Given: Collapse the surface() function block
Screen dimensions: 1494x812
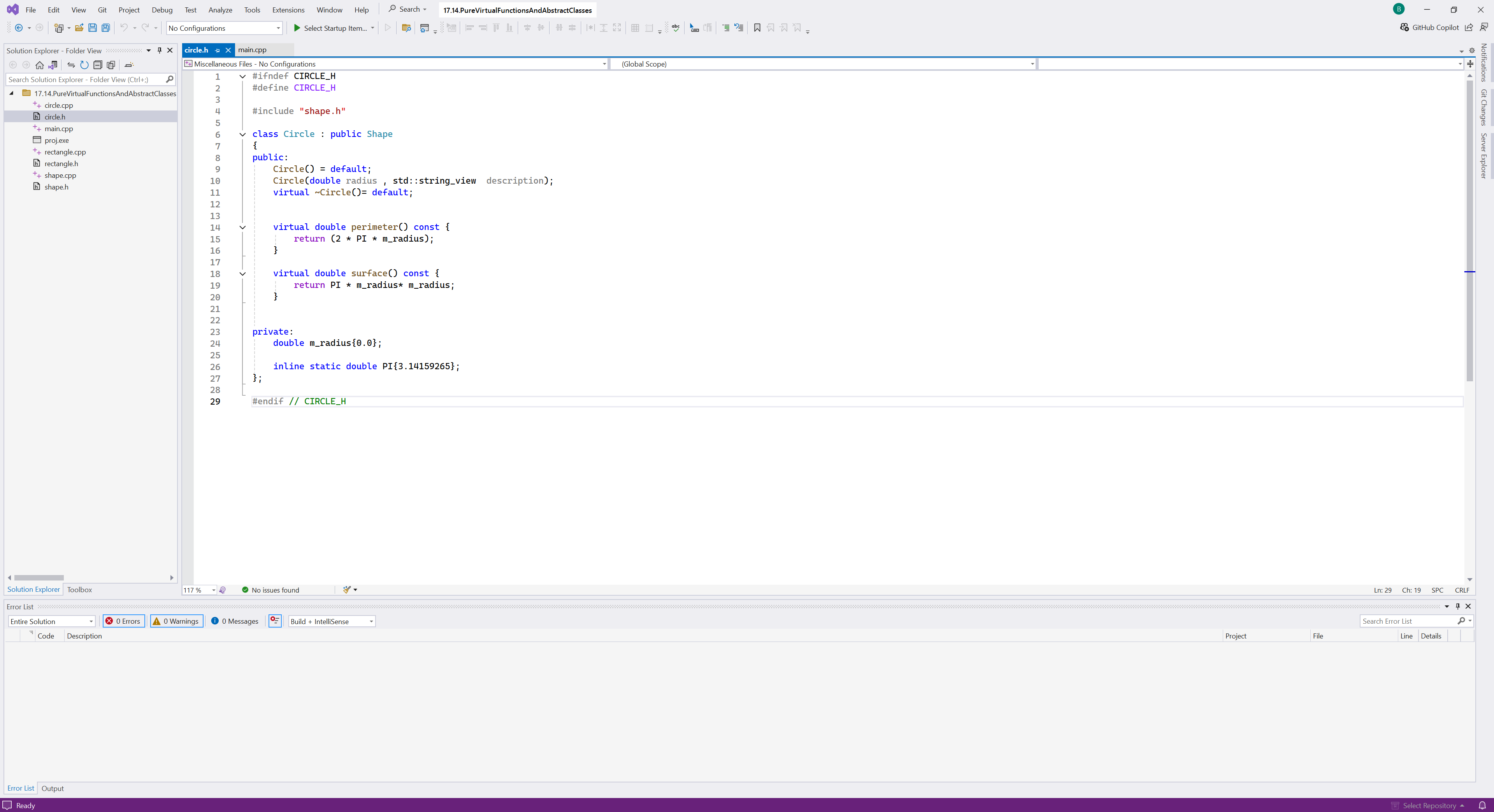Looking at the screenshot, I should pyautogui.click(x=242, y=274).
